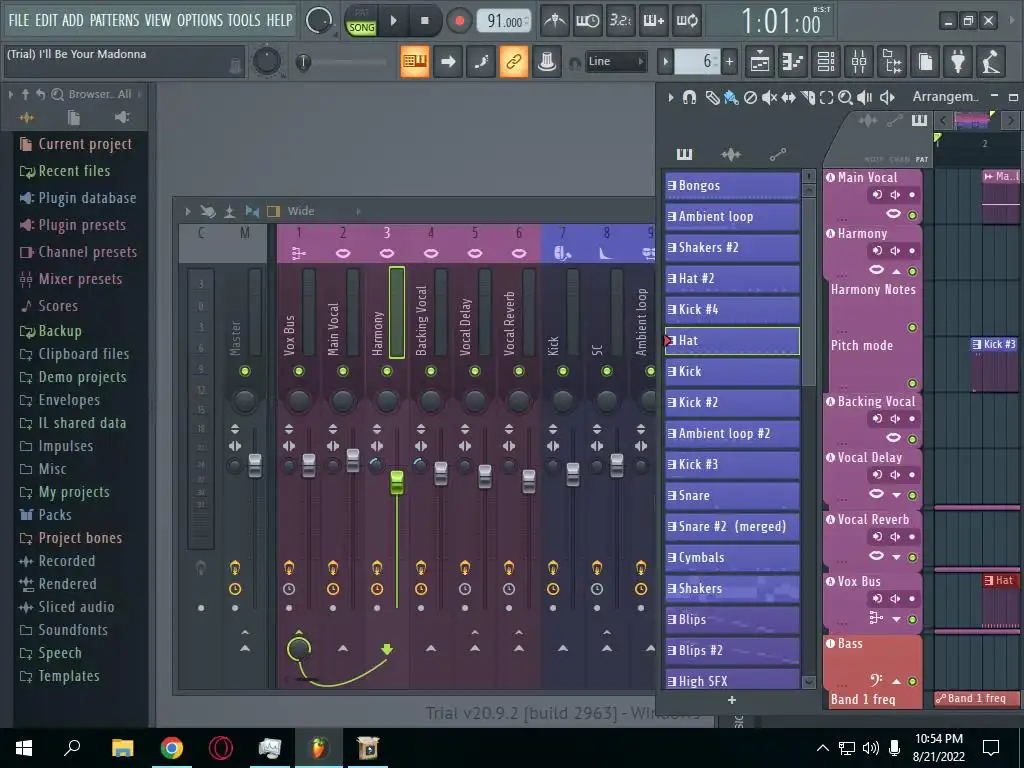Select the playlist Delete tool
Screen dimensions: 1024x768
750,97
